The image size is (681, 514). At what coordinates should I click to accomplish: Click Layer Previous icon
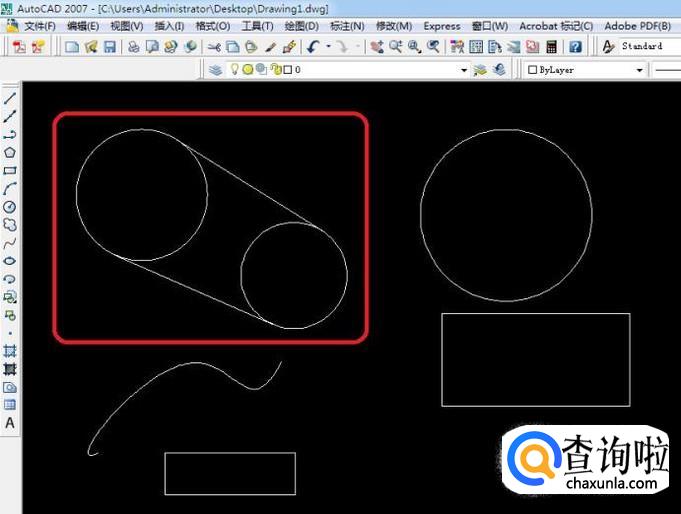pyautogui.click(x=499, y=70)
